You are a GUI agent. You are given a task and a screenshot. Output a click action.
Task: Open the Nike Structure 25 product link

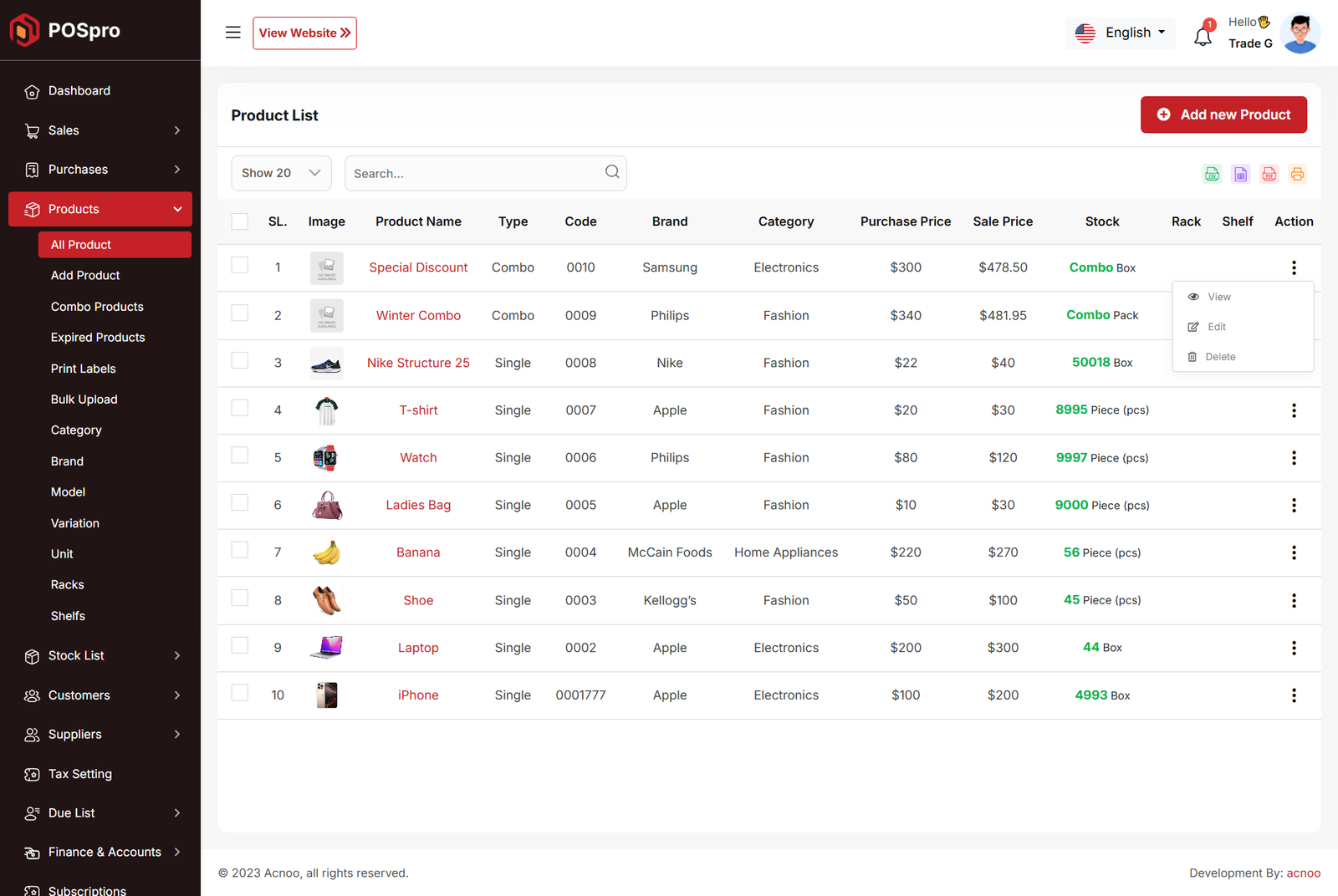pos(418,363)
